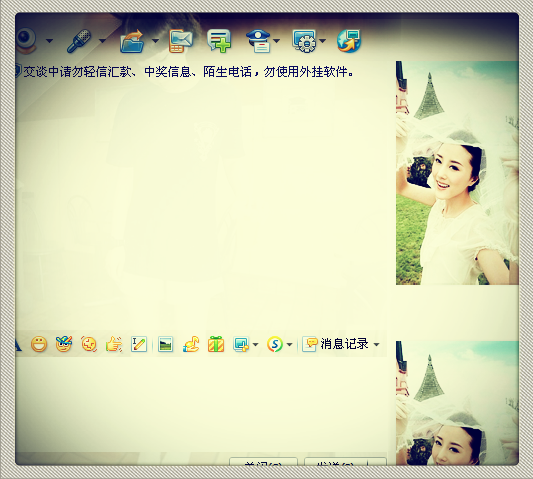Send a picture with the image icon

tap(166, 344)
